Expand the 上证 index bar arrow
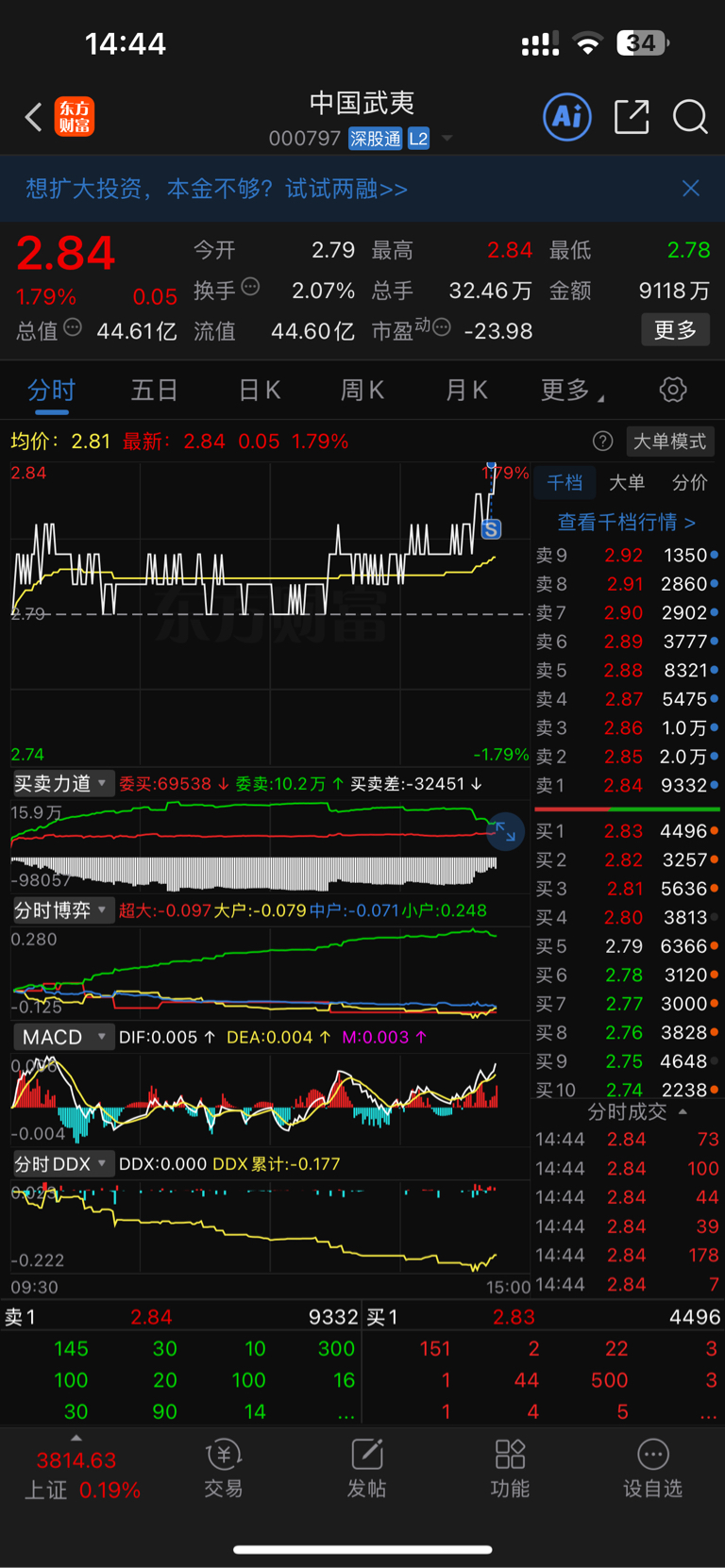The width and height of the screenshot is (725, 1568). tap(76, 1438)
